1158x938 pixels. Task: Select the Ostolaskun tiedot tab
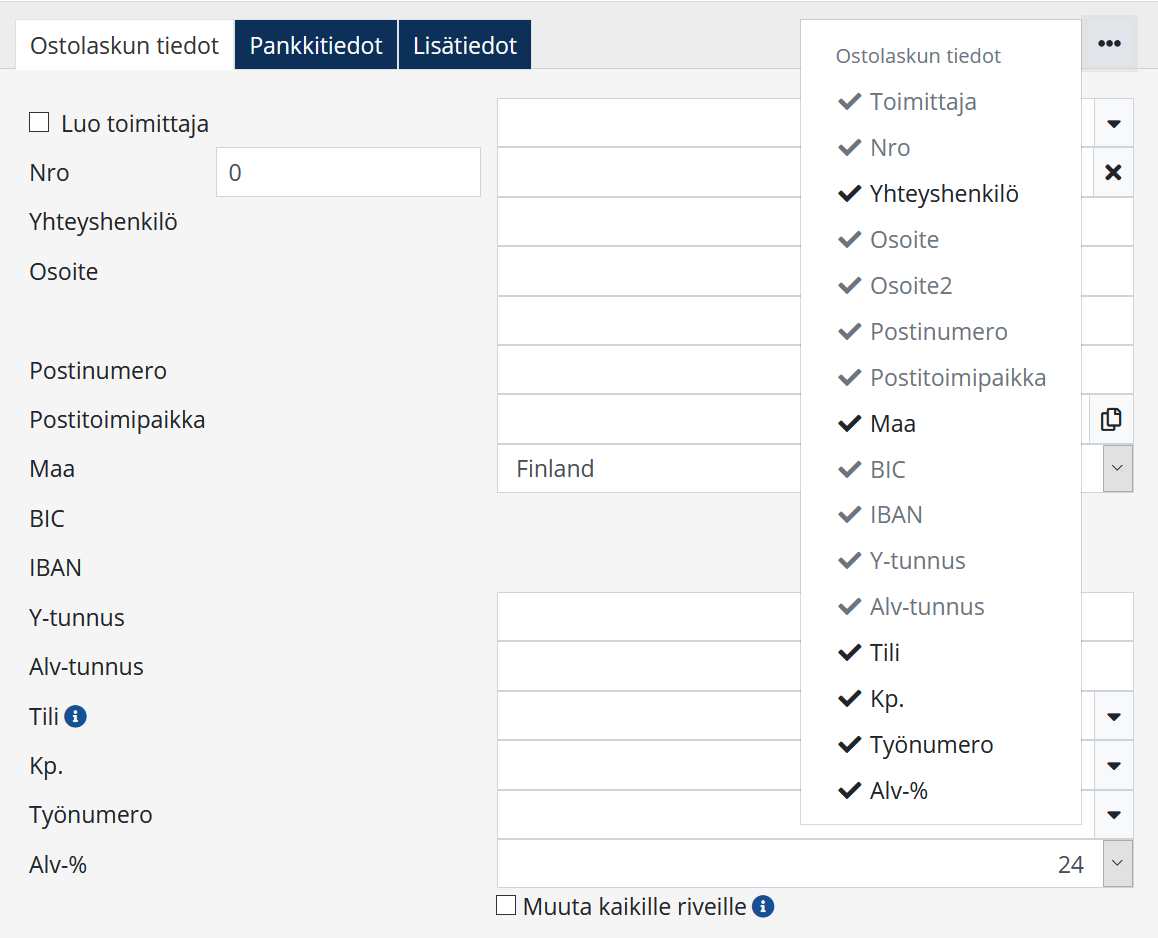tap(125, 46)
